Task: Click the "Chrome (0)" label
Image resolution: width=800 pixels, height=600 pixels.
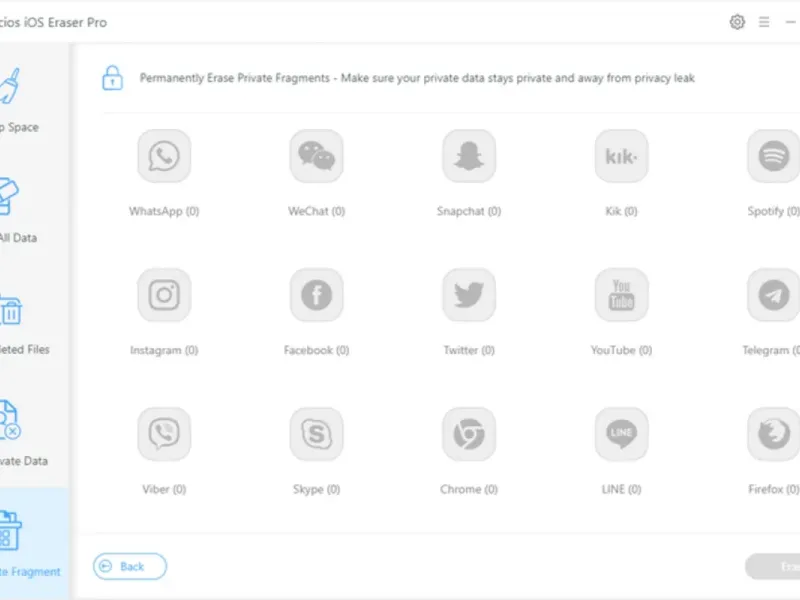Action: 469,489
